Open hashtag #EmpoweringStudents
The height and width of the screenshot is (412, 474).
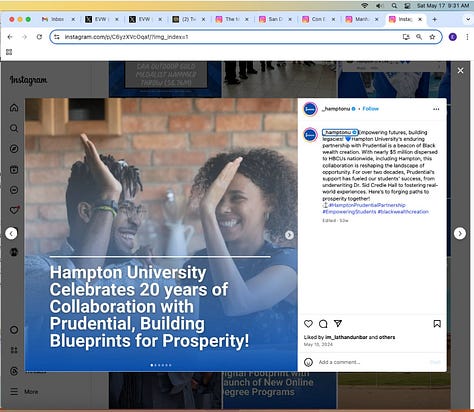click(349, 212)
